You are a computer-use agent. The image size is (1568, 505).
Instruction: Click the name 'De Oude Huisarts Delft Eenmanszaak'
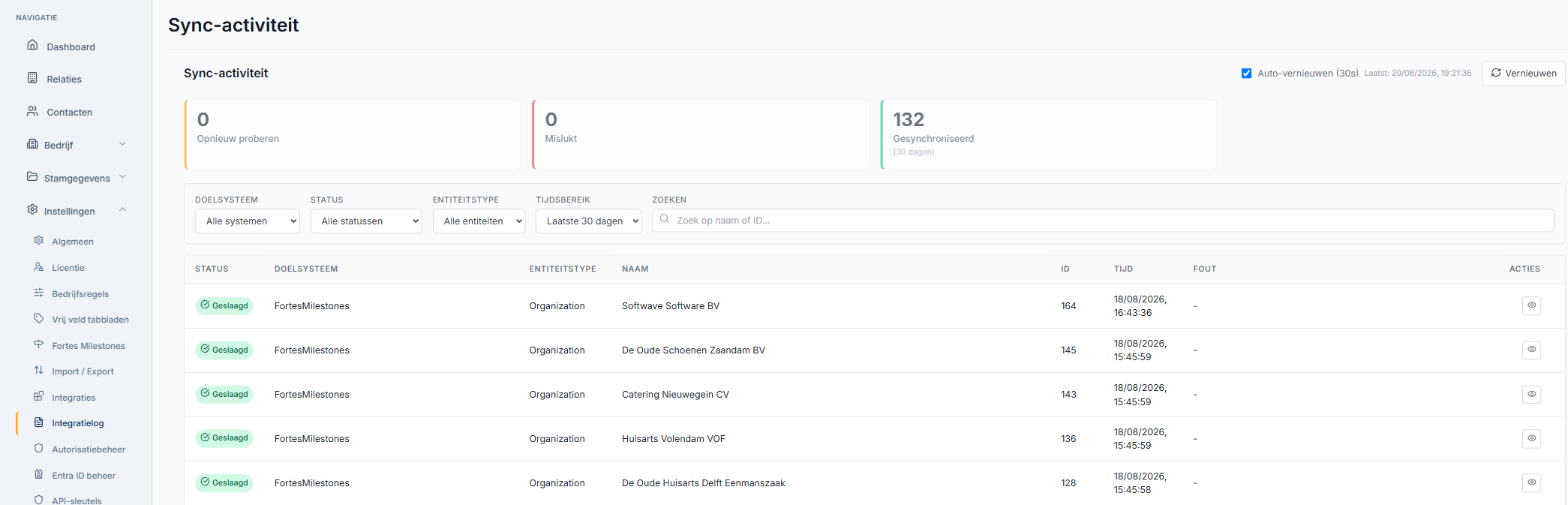704,482
